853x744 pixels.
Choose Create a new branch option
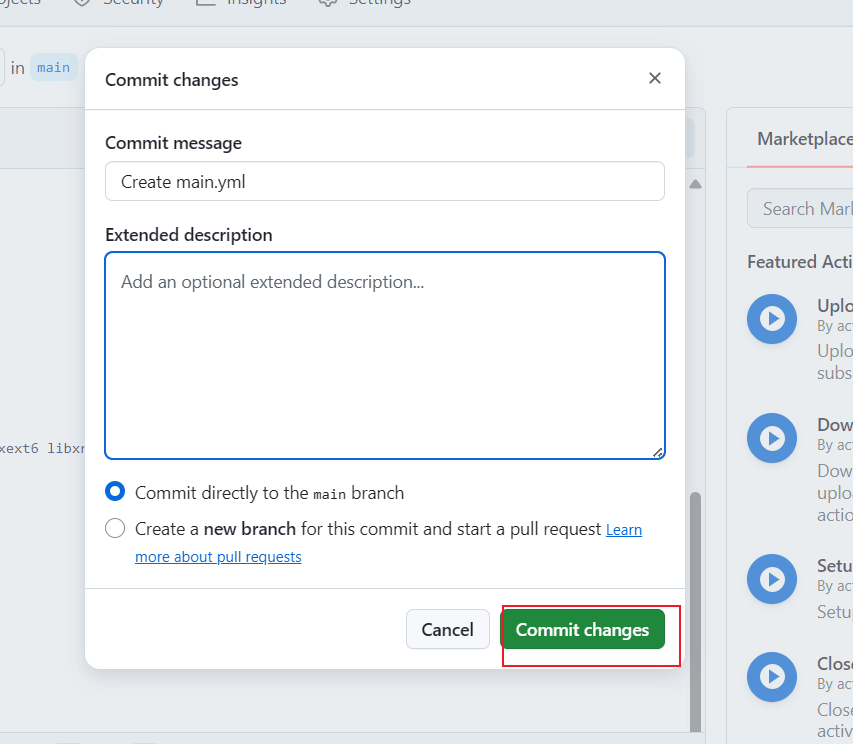pyautogui.click(x=115, y=528)
